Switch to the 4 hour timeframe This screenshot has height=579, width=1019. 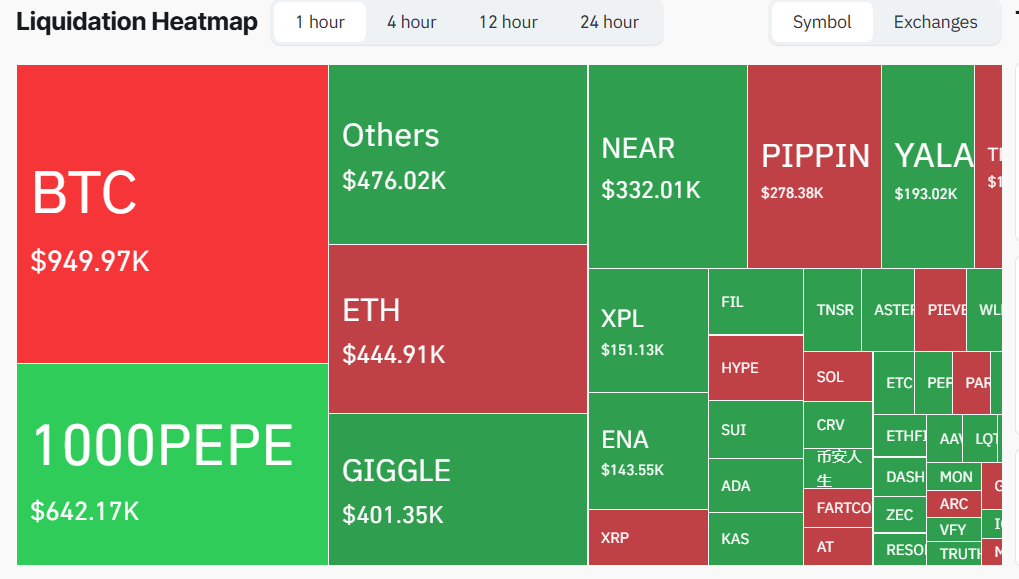412,22
